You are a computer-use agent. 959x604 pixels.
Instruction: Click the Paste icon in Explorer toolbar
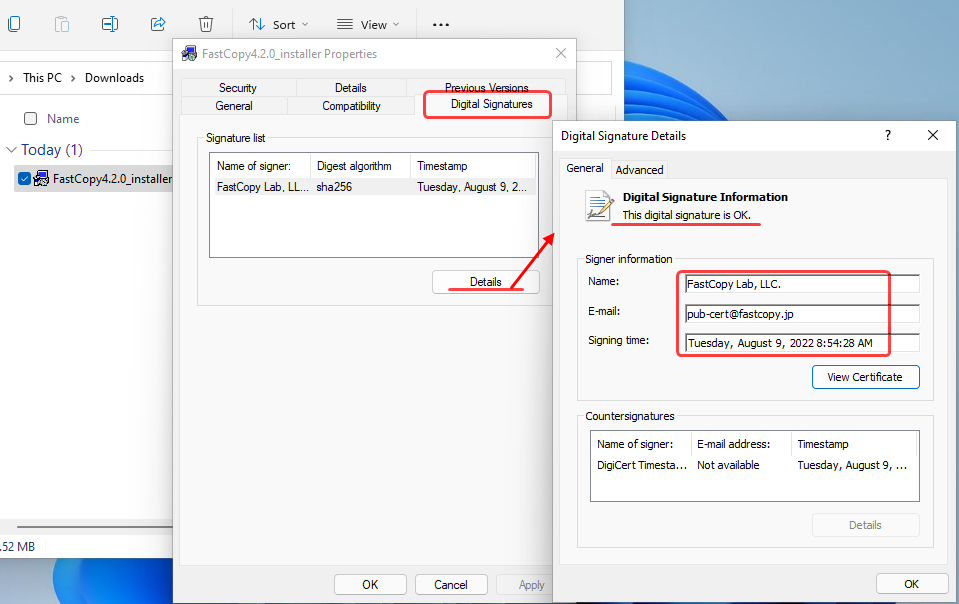[61, 24]
